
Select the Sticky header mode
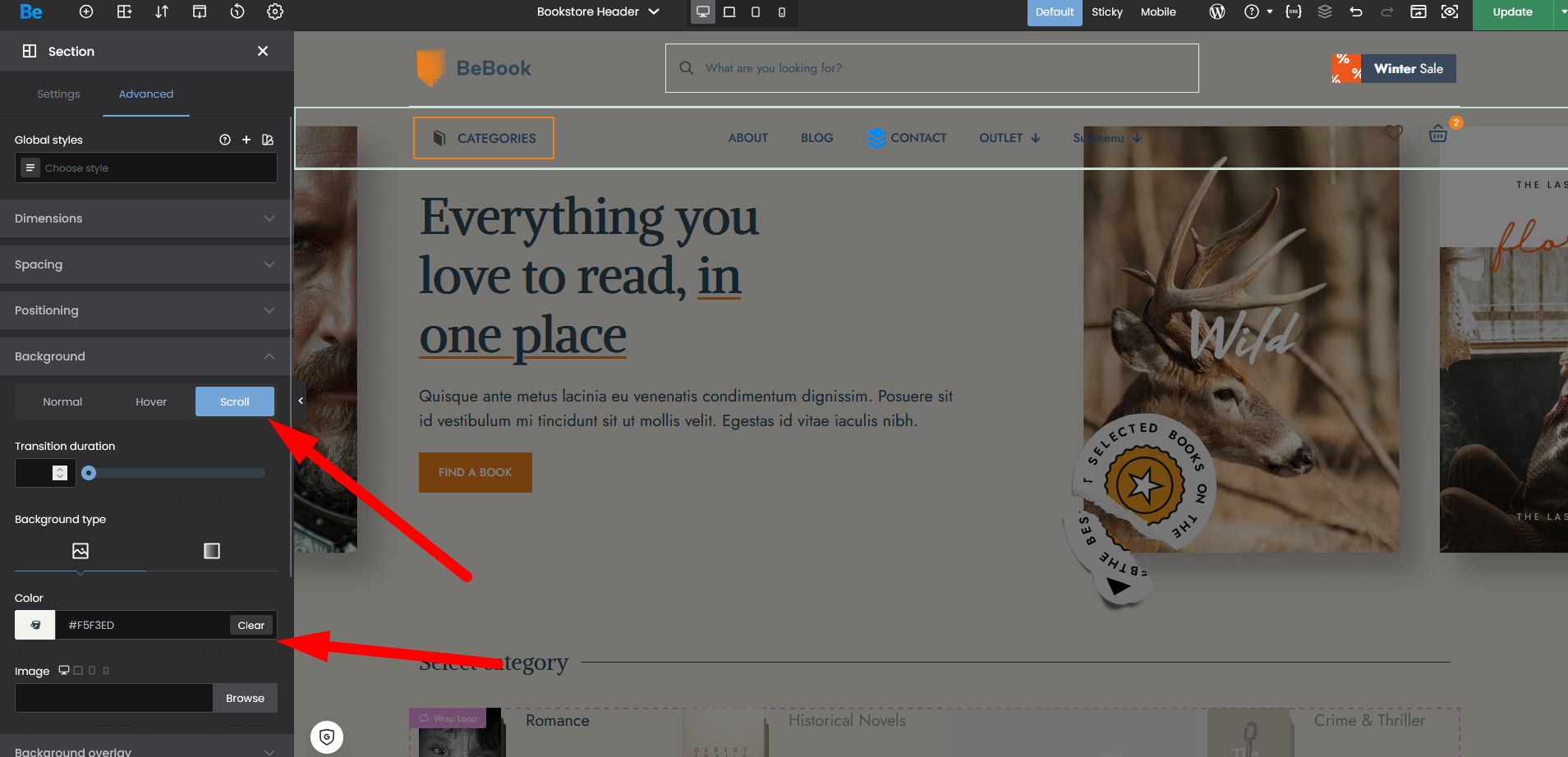tap(1106, 11)
